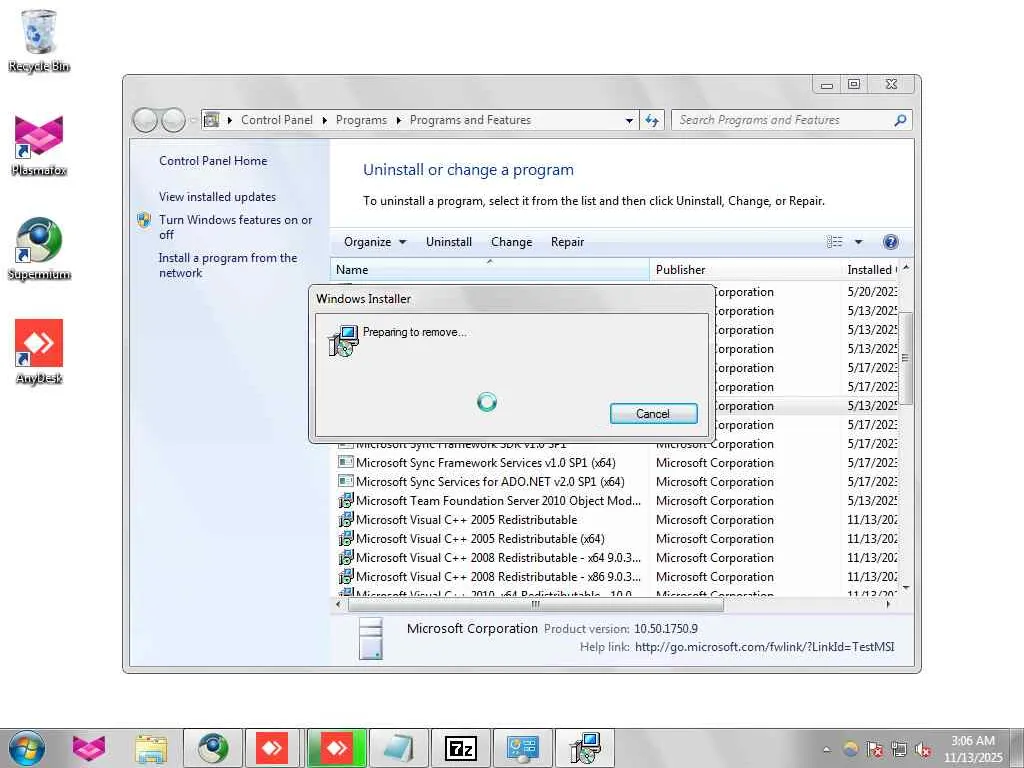The width and height of the screenshot is (1024, 768).
Task: Open Windows Explorer from the taskbar
Action: [x=151, y=748]
